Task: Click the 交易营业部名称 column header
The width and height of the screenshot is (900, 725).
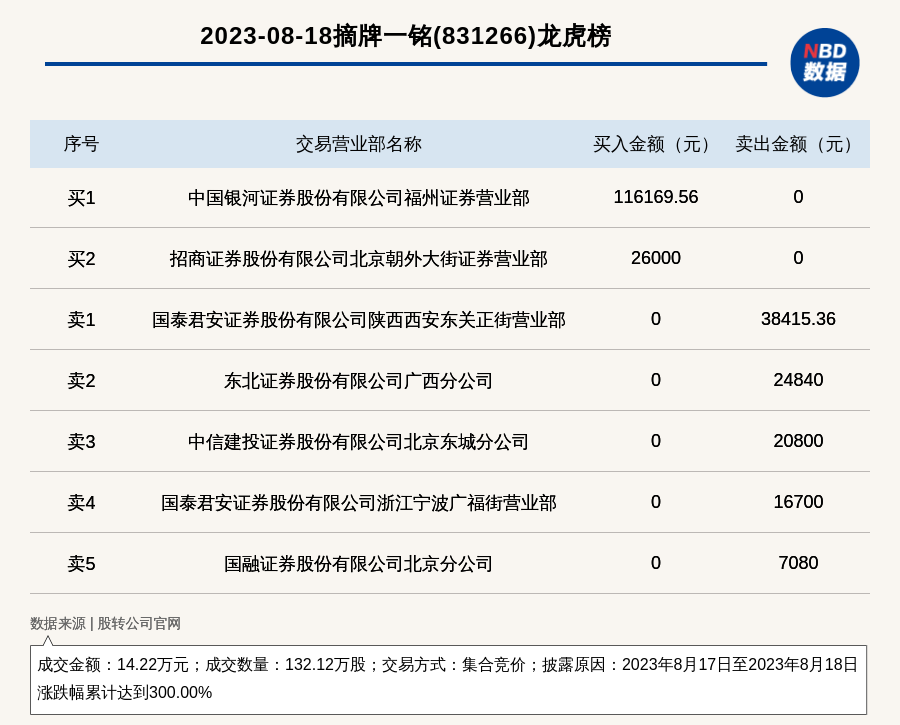Action: click(359, 144)
